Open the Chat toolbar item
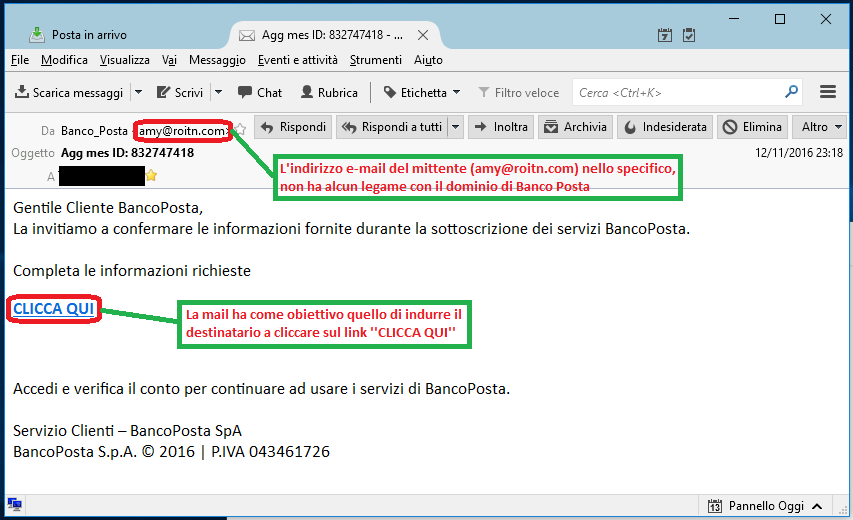The width and height of the screenshot is (853, 520). [260, 92]
